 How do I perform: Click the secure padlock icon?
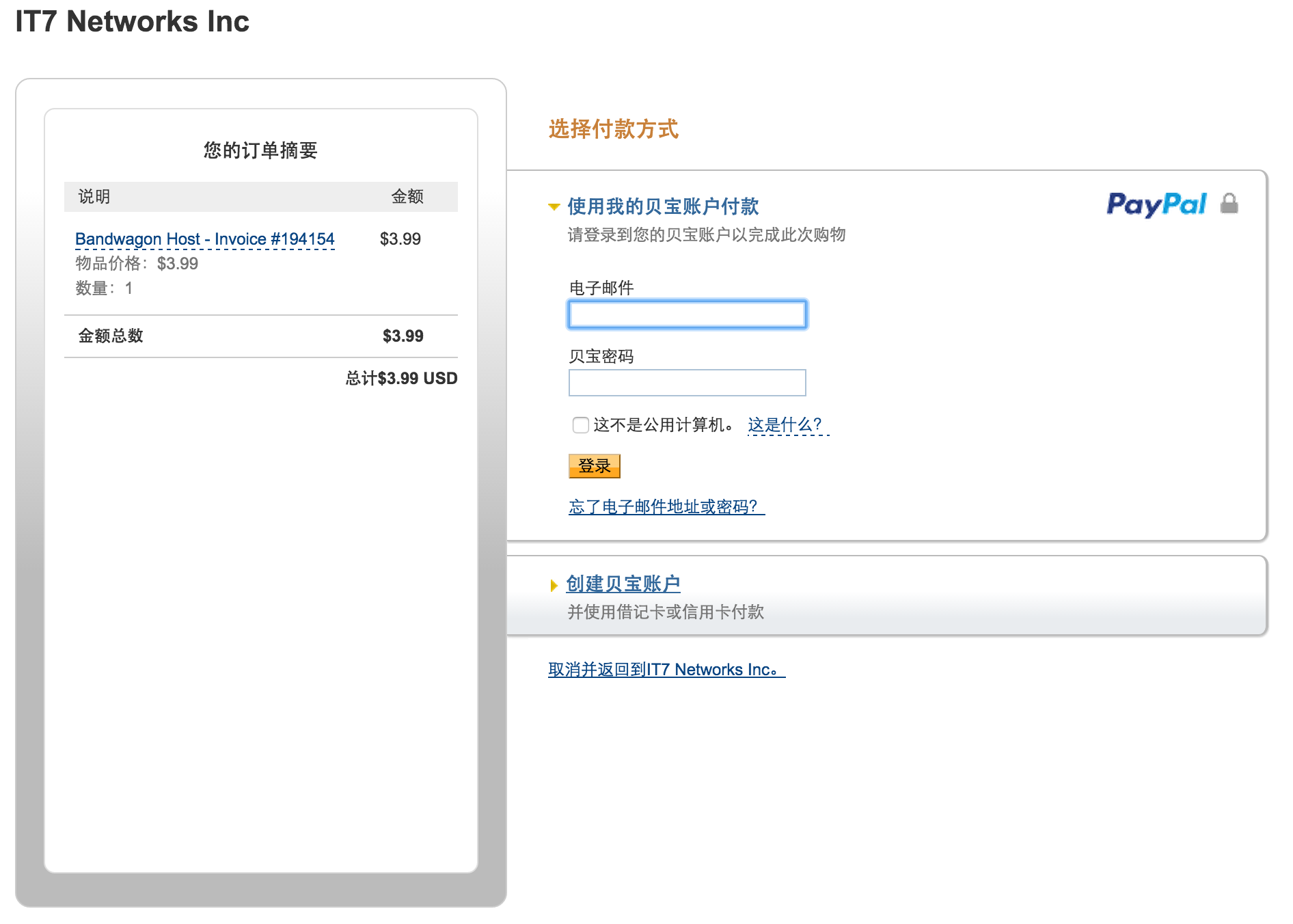click(1229, 203)
